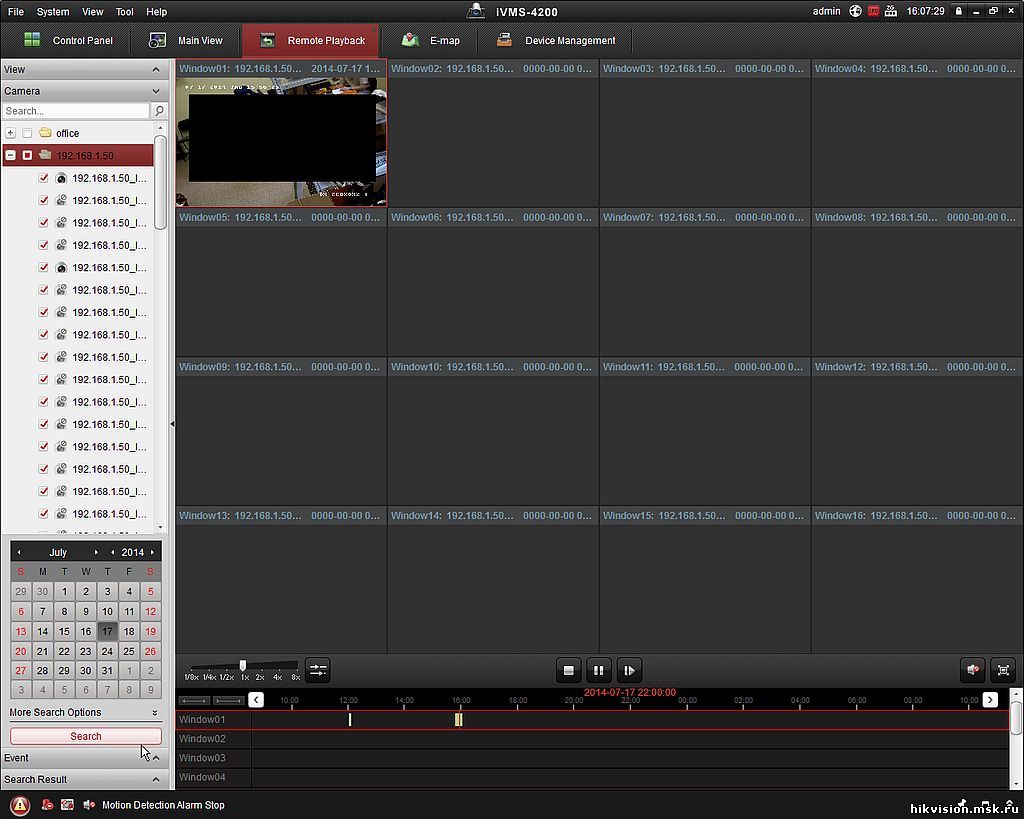This screenshot has width=1024, height=819.
Task: Expand the office group tree node
Action: (10, 133)
